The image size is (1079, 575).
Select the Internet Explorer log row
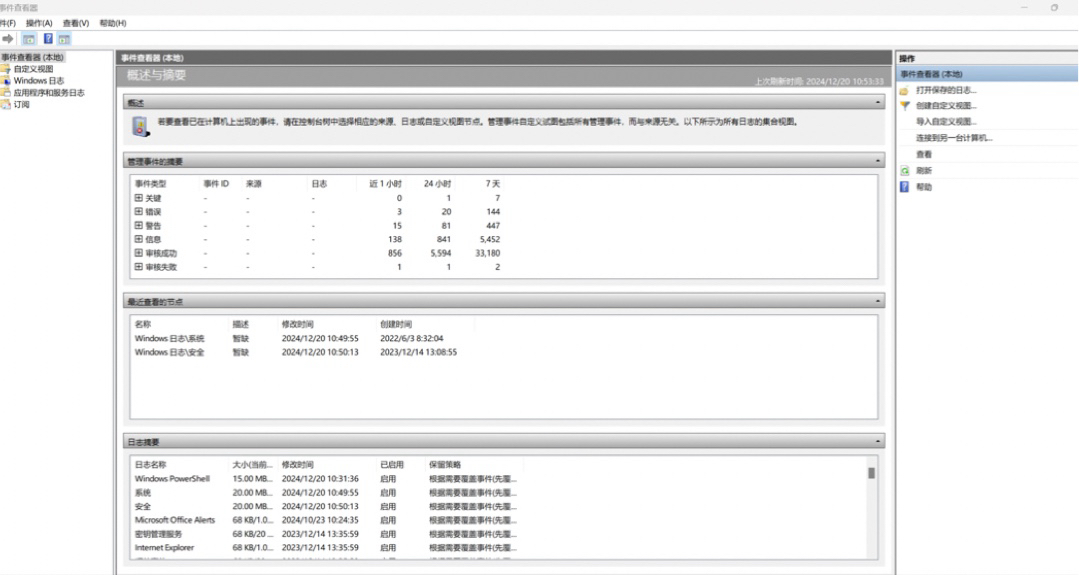pyautogui.click(x=325, y=547)
